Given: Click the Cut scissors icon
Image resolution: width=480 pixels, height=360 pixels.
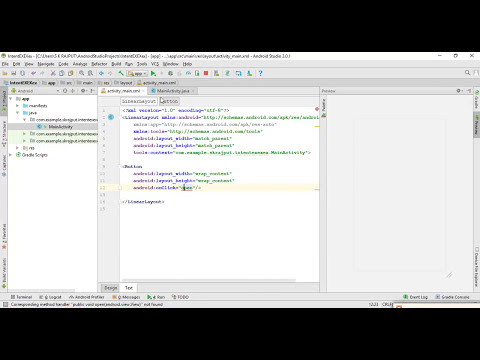Looking at the screenshot, I should click(53, 73).
